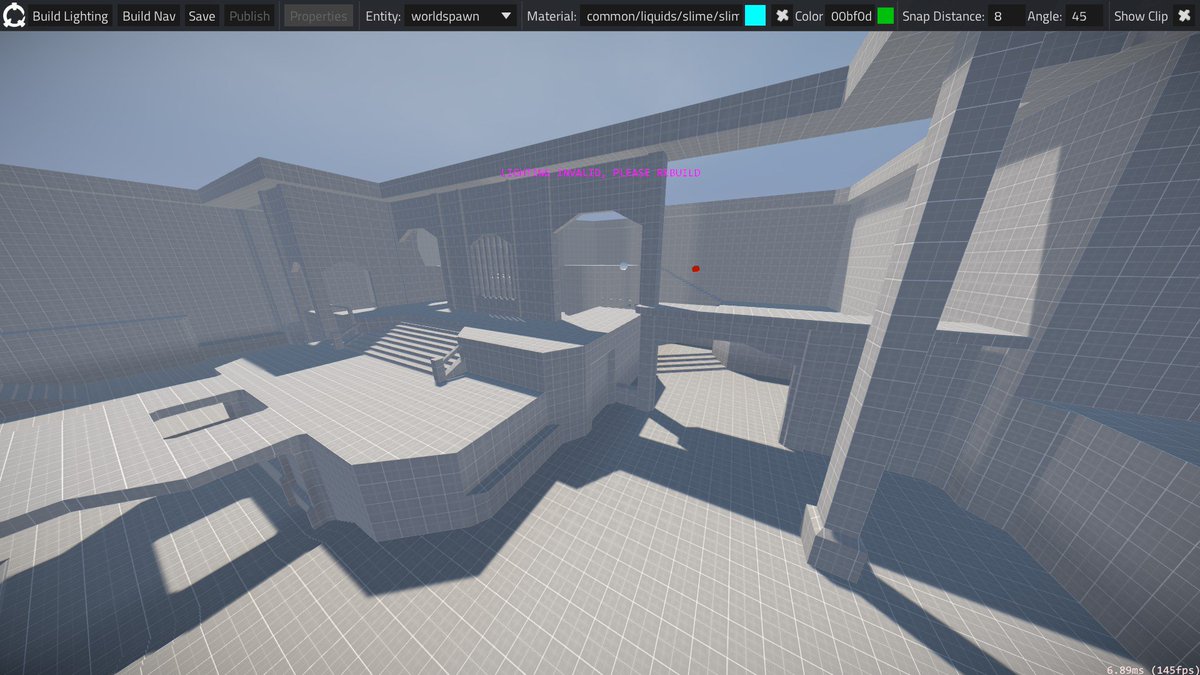Image resolution: width=1200 pixels, height=675 pixels.
Task: Click the disabled Publish button
Action: [249, 16]
